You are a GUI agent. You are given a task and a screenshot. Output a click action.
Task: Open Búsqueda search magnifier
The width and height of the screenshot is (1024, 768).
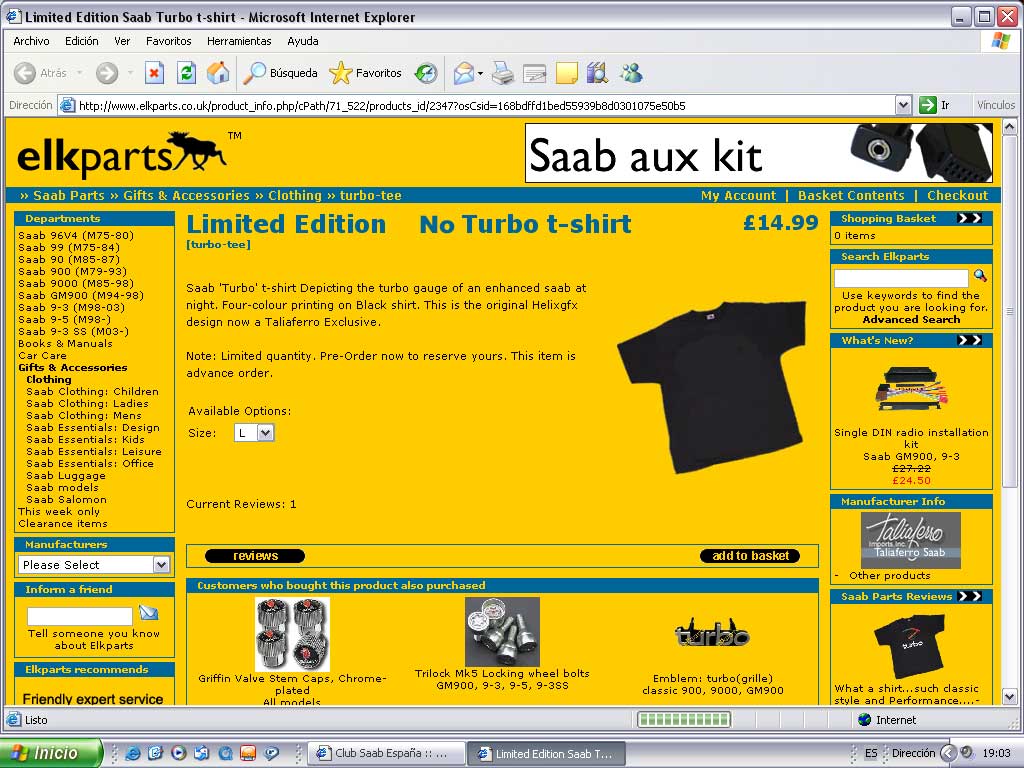coord(280,73)
